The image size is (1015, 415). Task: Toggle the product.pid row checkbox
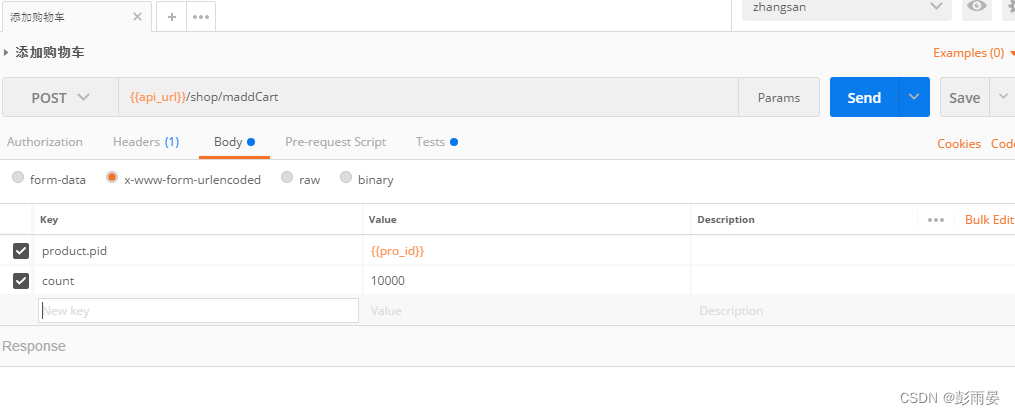tap(20, 251)
